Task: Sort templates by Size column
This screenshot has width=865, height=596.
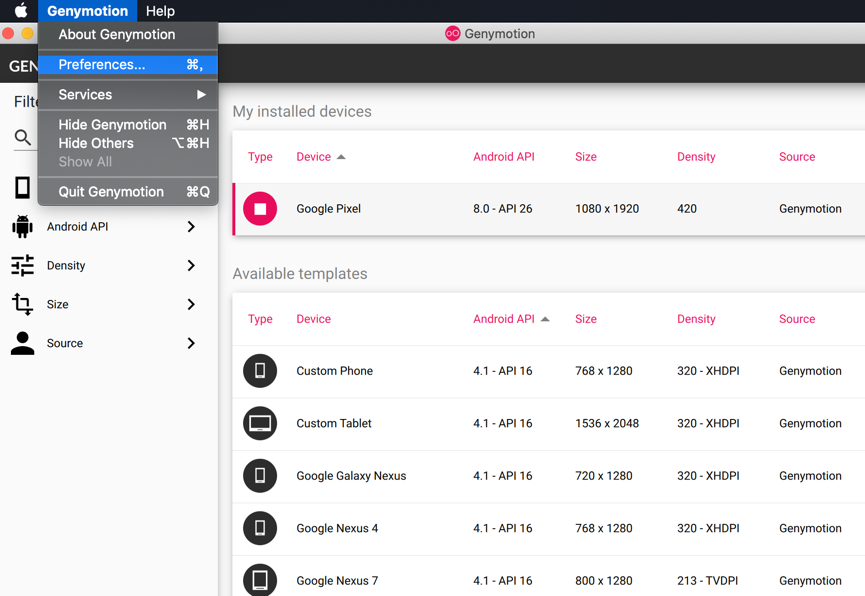Action: pos(586,319)
